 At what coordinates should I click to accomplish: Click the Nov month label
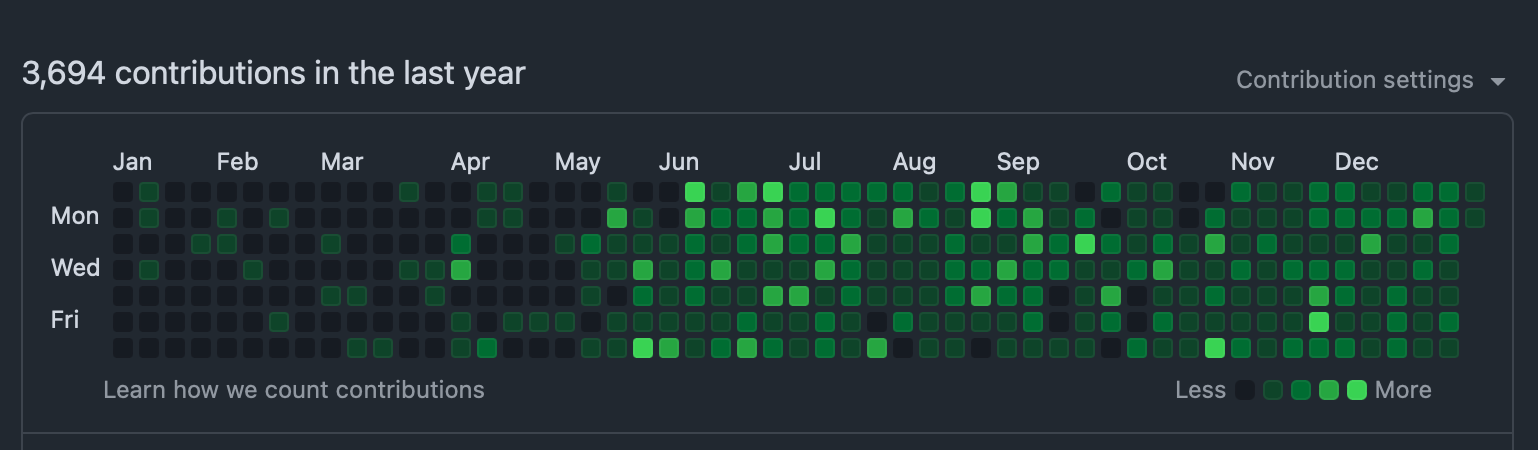[x=1253, y=162]
